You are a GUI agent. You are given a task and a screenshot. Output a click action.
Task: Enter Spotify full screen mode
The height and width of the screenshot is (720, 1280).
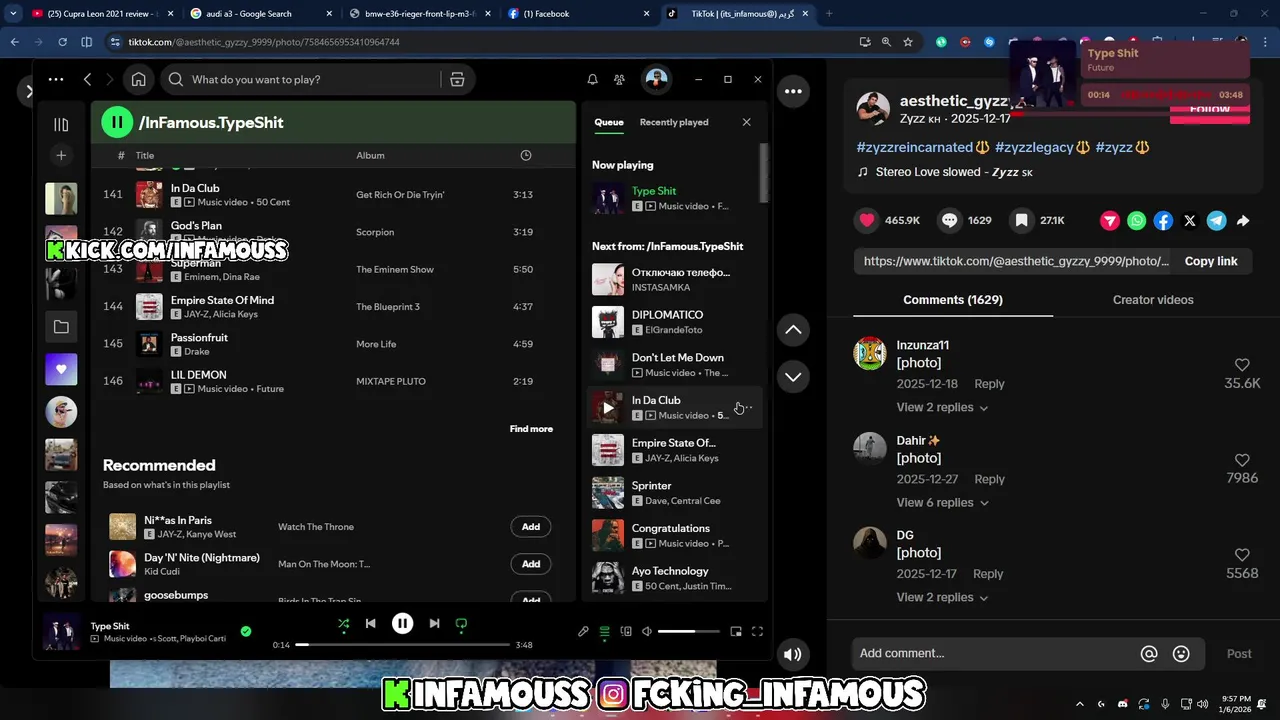[x=757, y=631]
